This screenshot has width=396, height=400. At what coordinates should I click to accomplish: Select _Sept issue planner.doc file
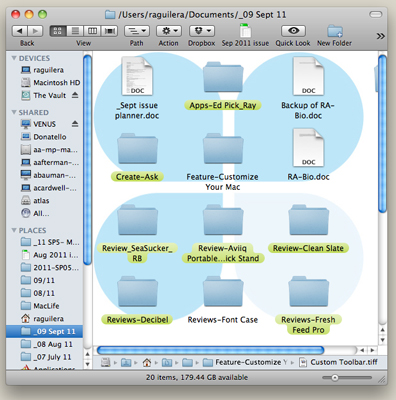tap(137, 88)
